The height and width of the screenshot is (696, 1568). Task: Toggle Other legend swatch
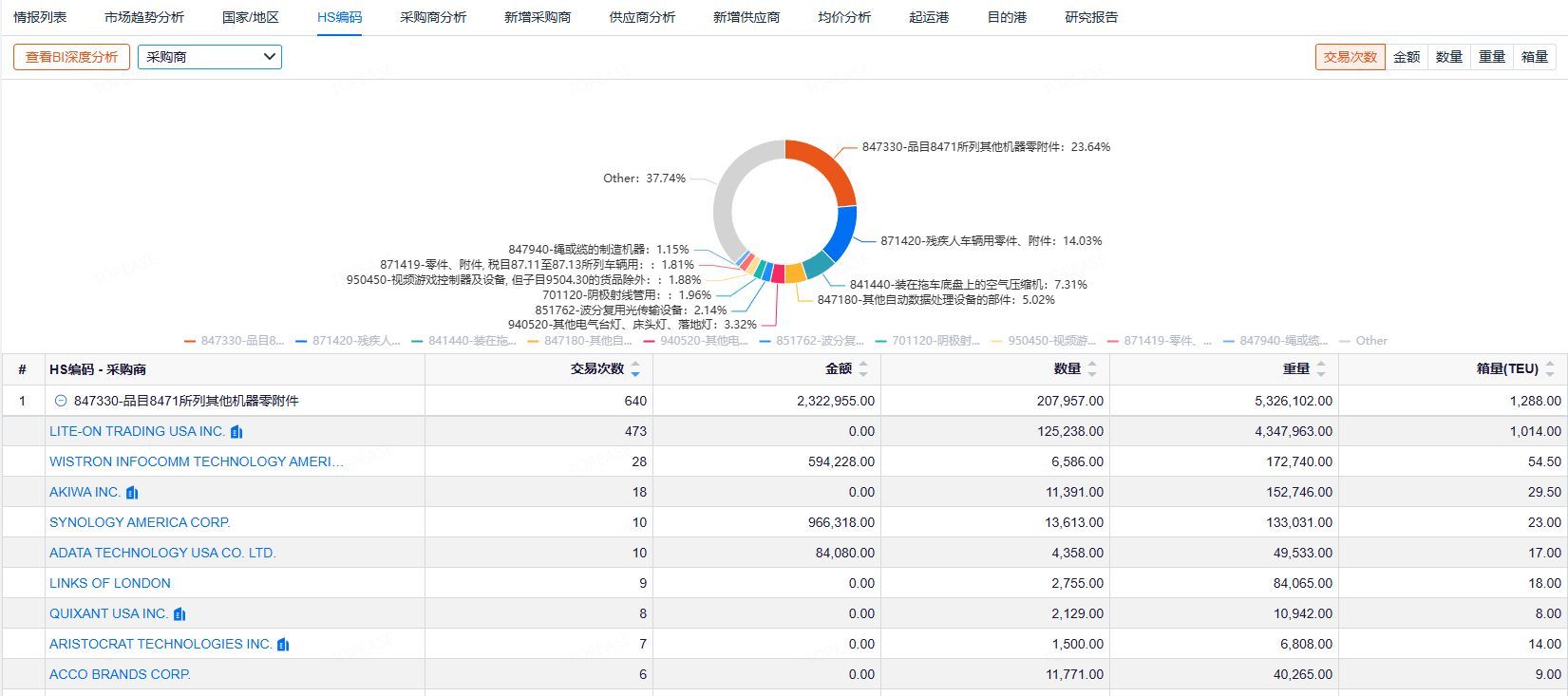(x=1345, y=341)
